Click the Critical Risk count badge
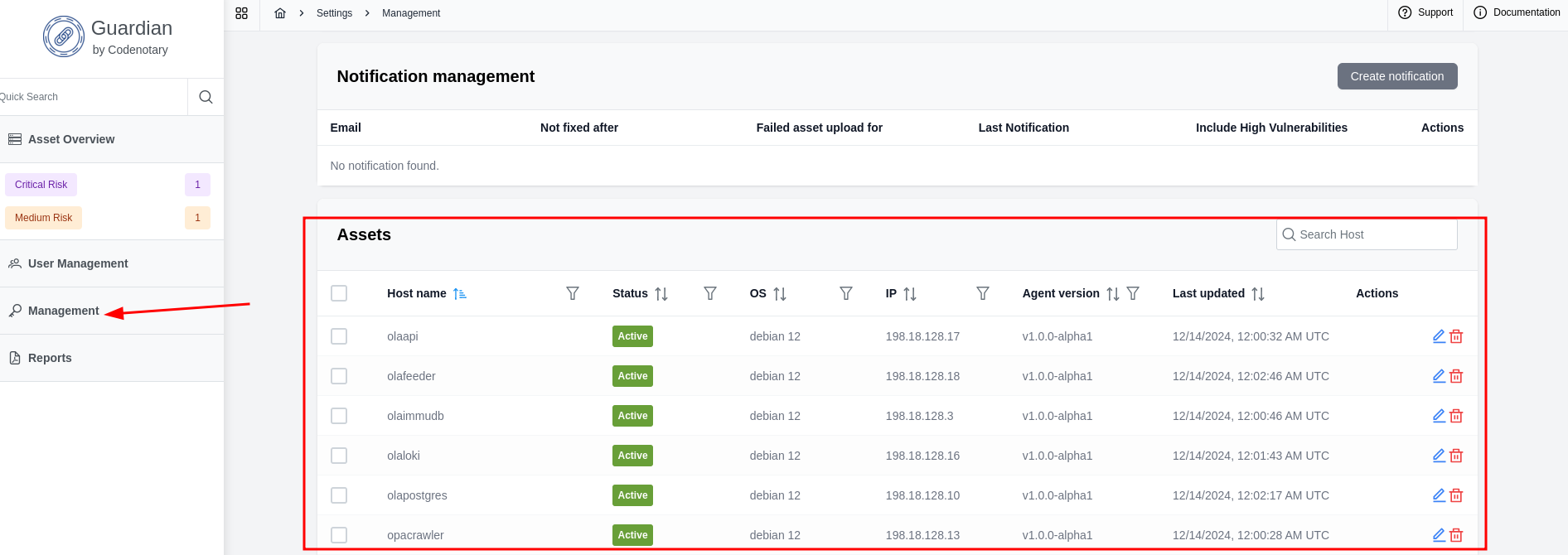This screenshot has height=555, width=1568. [197, 185]
